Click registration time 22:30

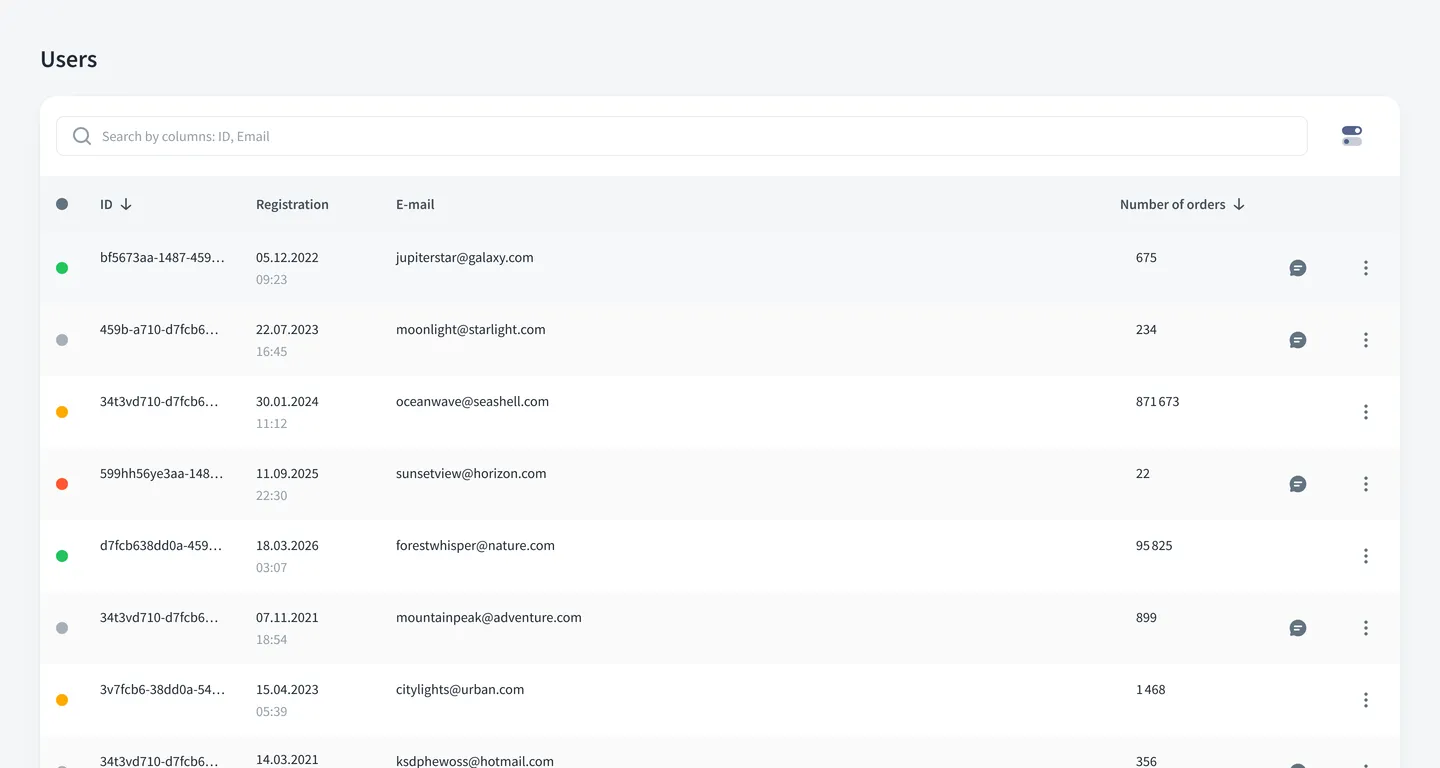click(272, 495)
